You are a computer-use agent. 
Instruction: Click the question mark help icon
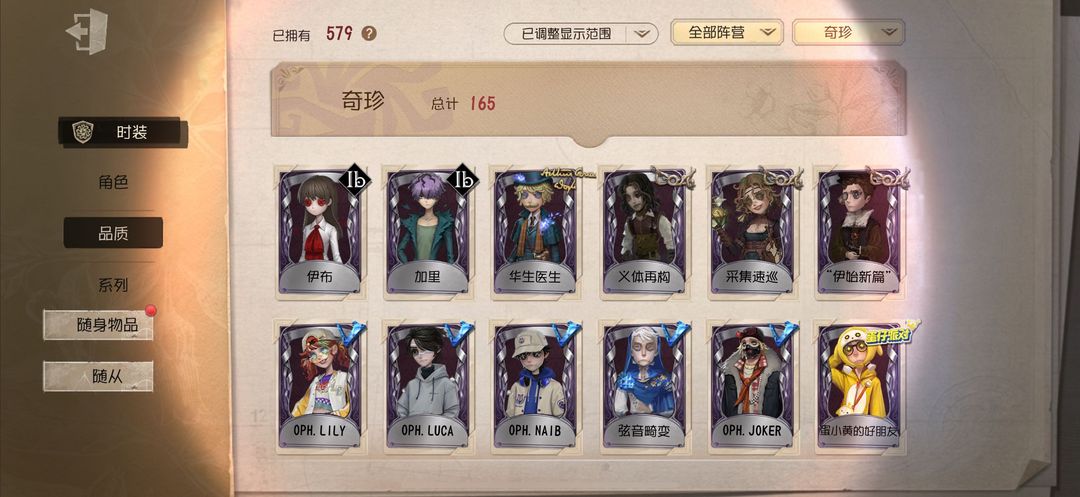coord(369,33)
